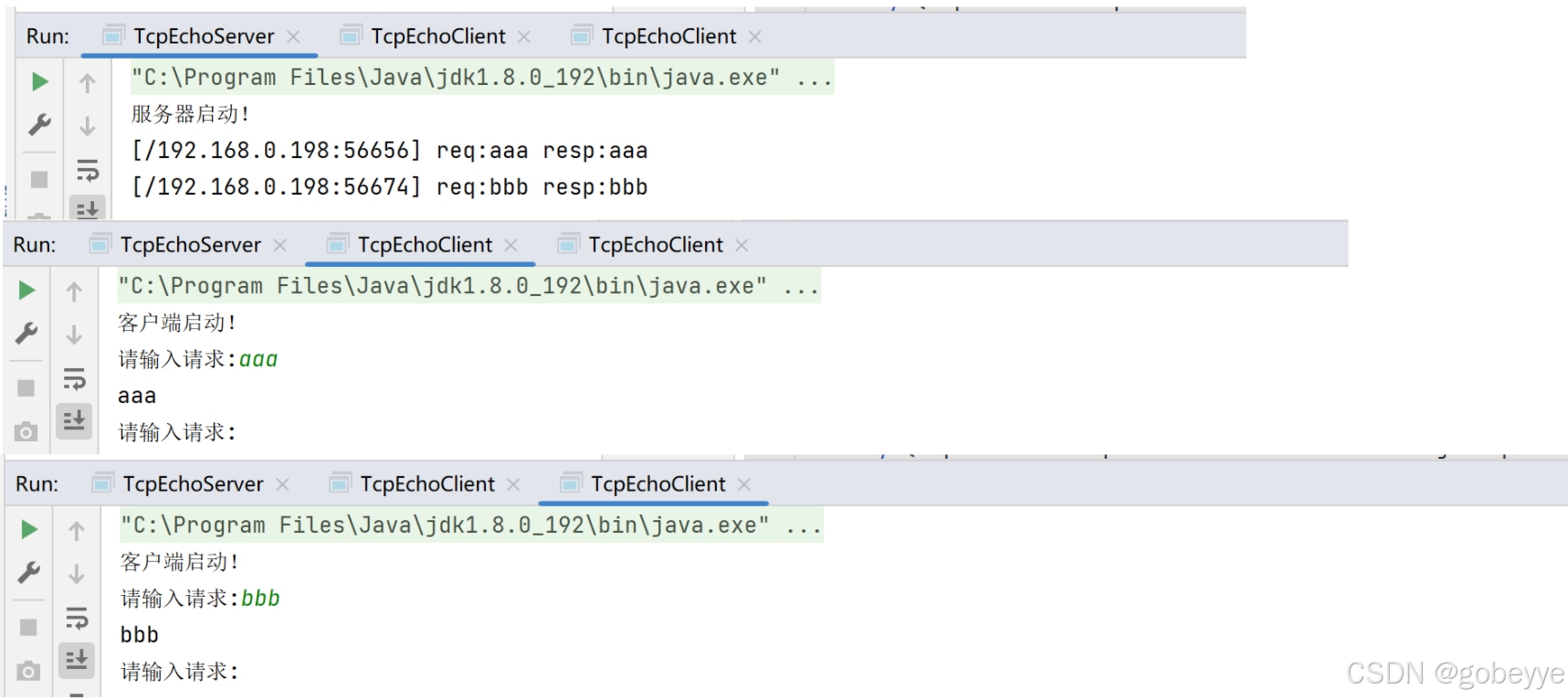Image resolution: width=1568 pixels, height=700 pixels.
Task: Close TcpEchoServer tab in middle panel
Action: (280, 245)
